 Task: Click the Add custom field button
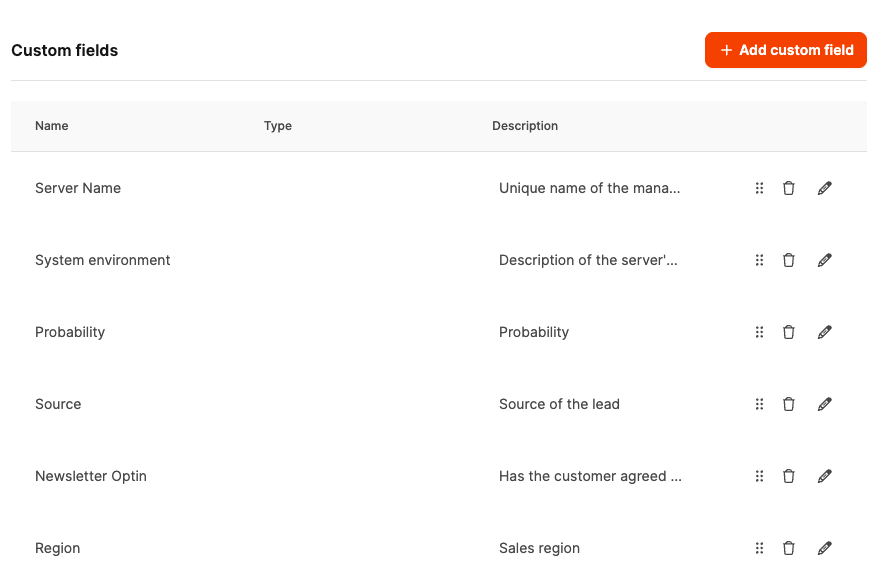[x=785, y=50]
